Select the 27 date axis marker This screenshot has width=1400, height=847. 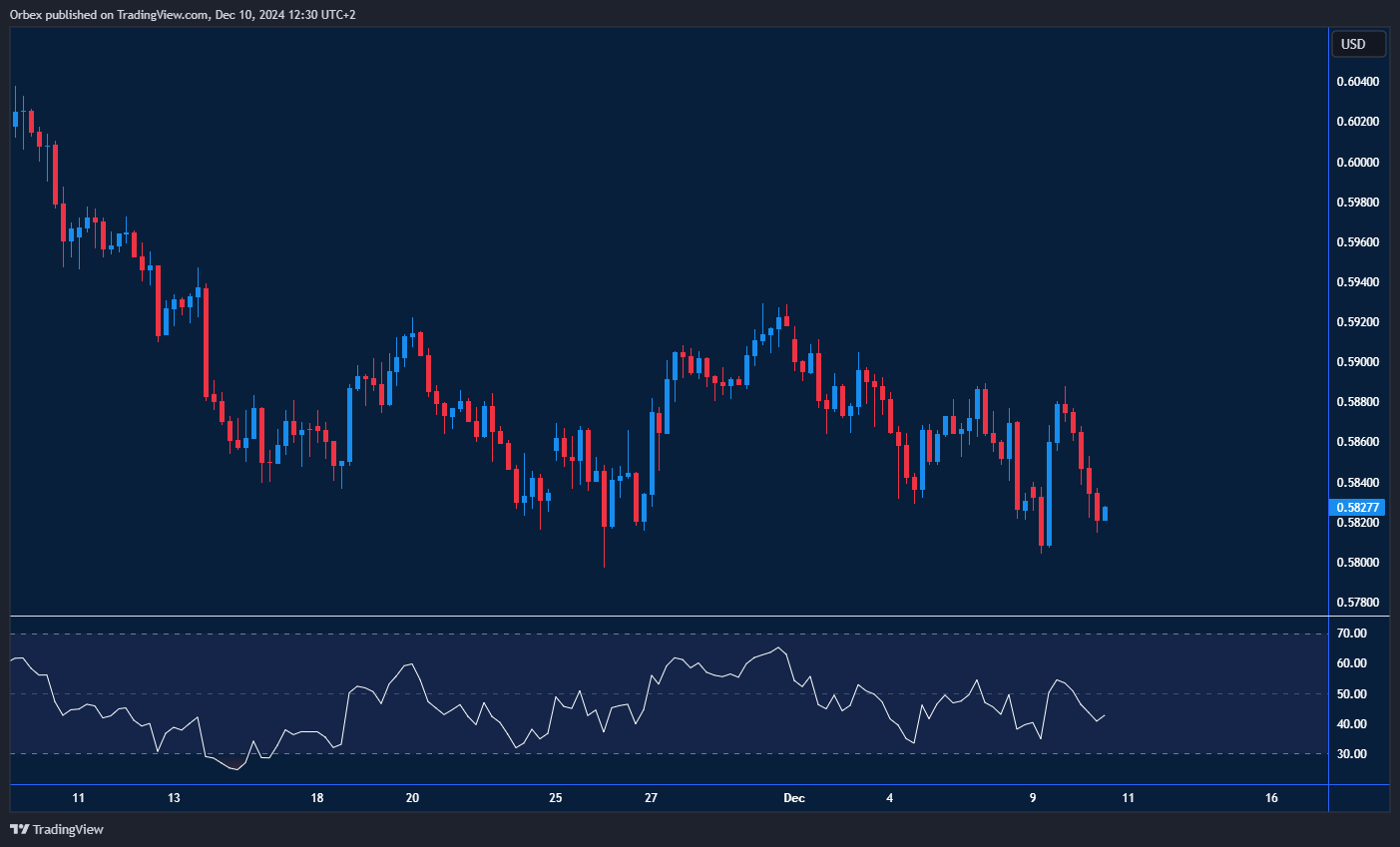[652, 798]
